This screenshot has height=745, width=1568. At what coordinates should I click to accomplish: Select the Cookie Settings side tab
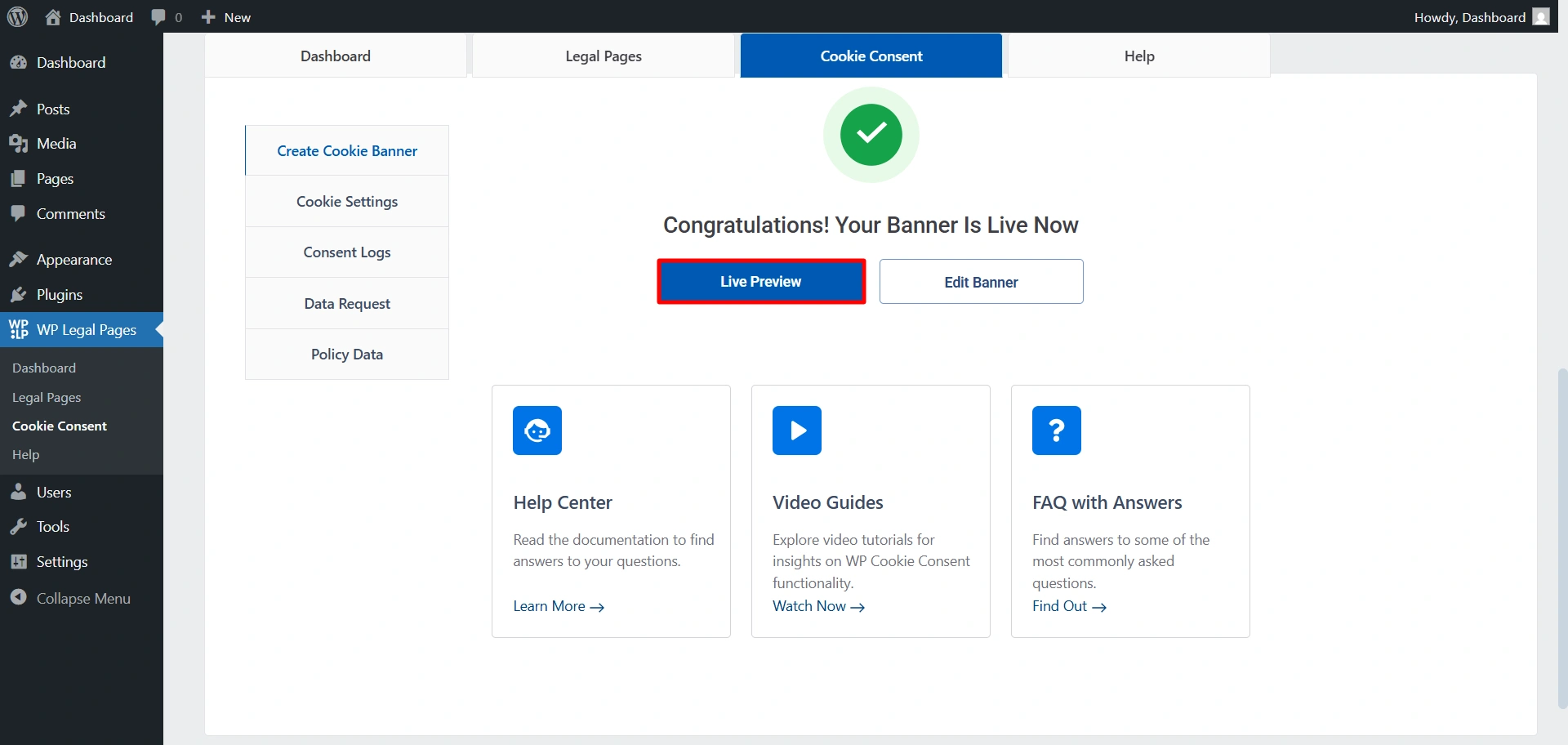pos(347,202)
